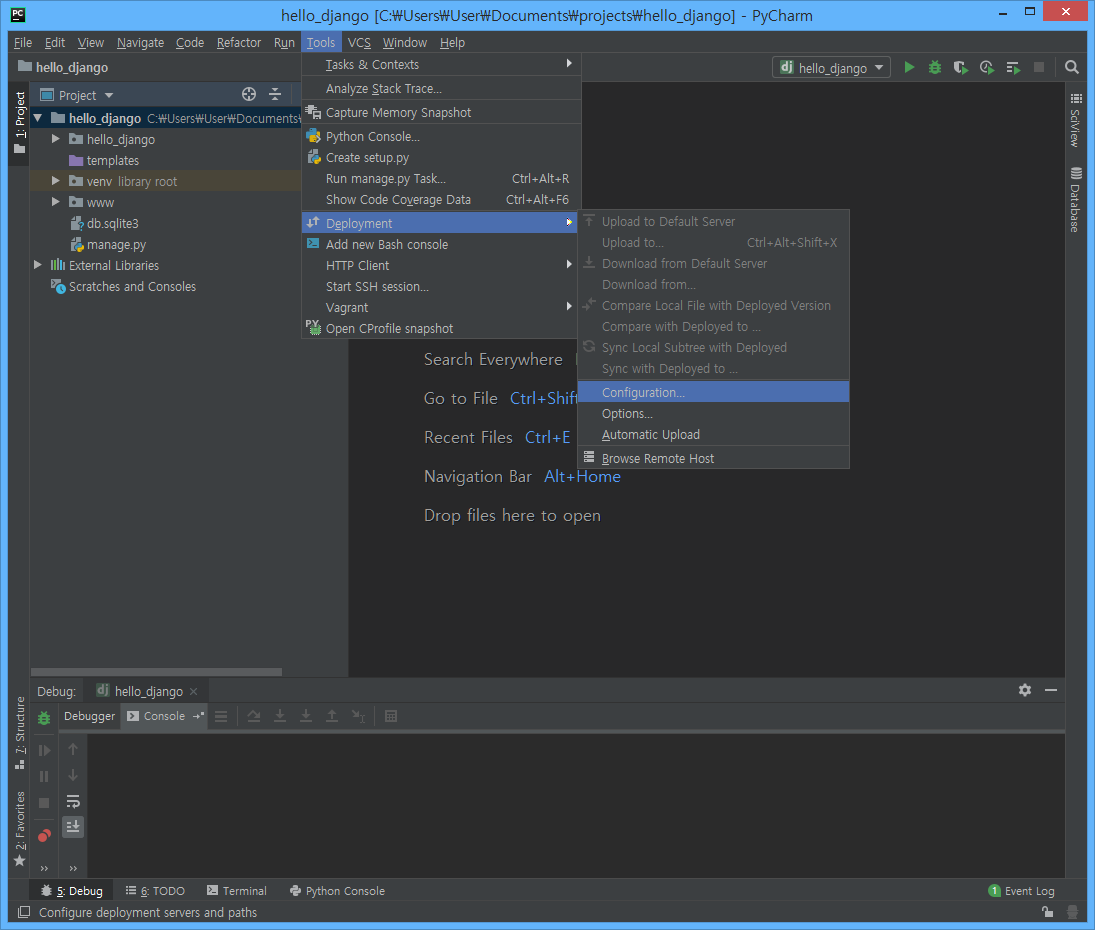
Task: Toggle the SciView tool window
Action: 1075,119
